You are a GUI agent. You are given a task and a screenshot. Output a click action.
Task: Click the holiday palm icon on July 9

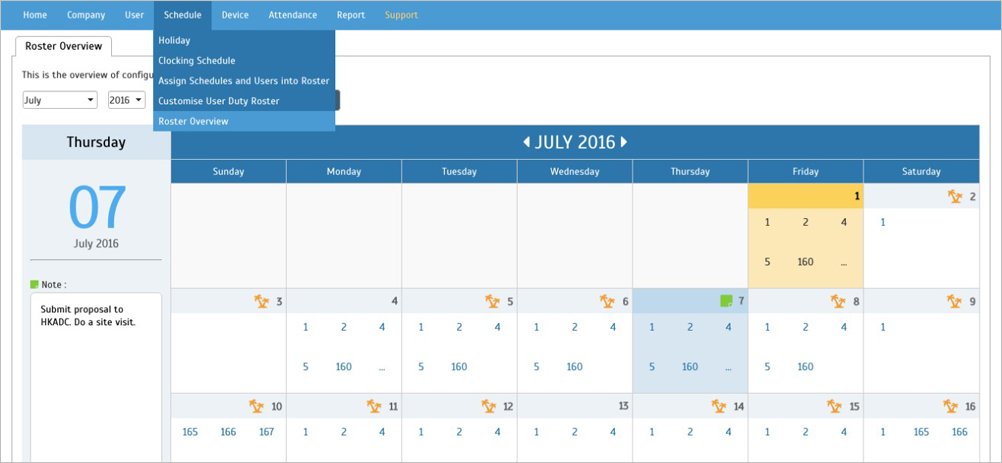[955, 301]
